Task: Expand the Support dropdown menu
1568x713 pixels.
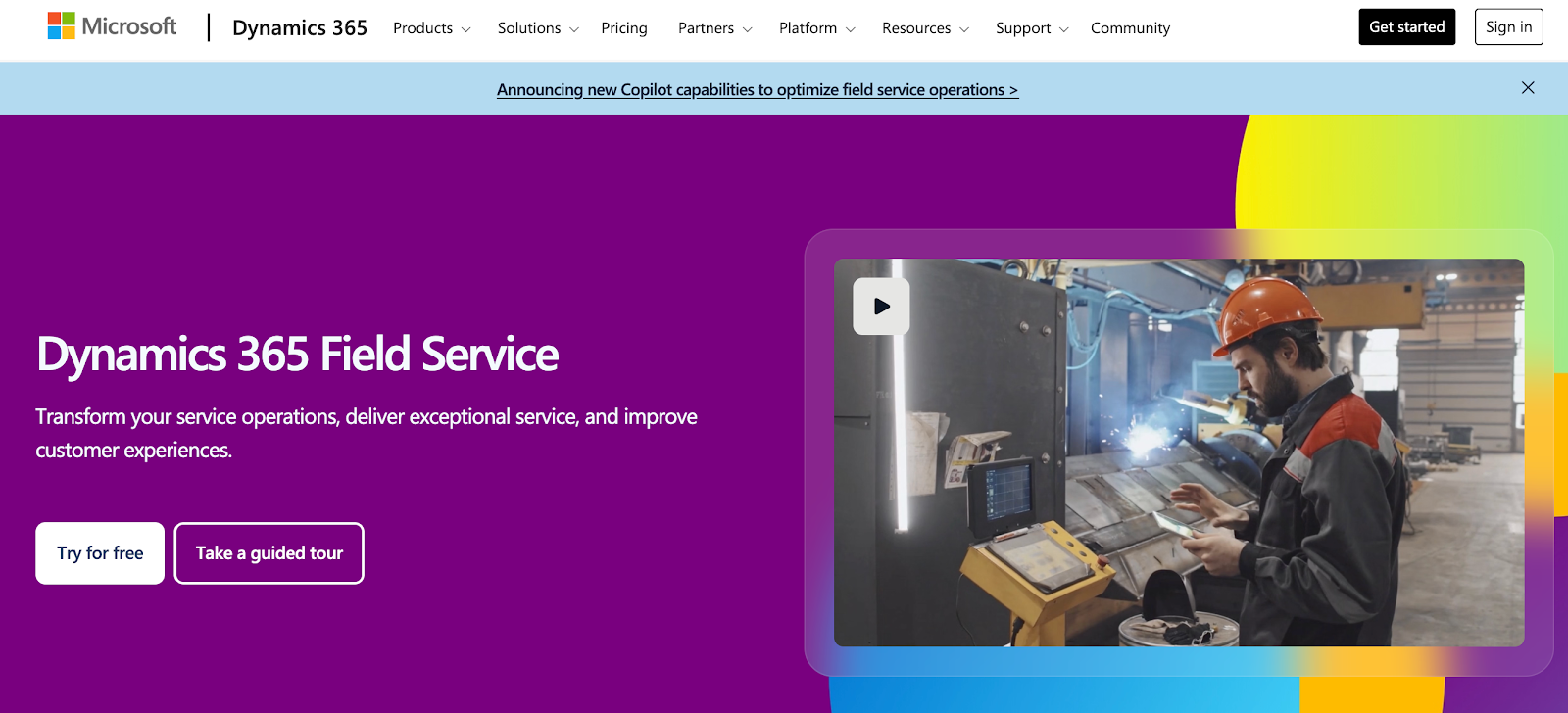Action: (1032, 28)
